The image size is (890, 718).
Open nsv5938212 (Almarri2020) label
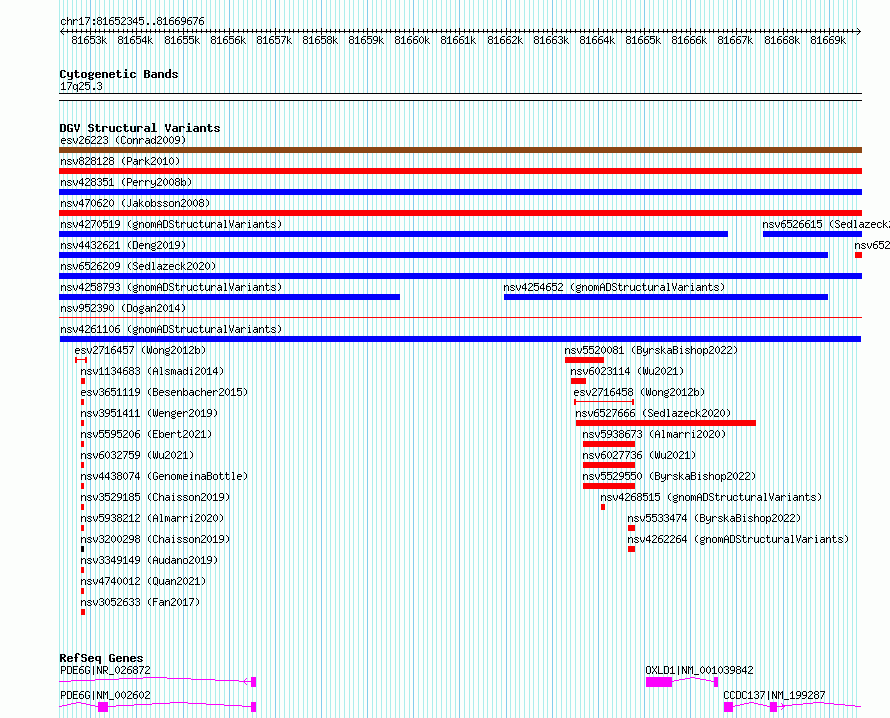coord(152,518)
